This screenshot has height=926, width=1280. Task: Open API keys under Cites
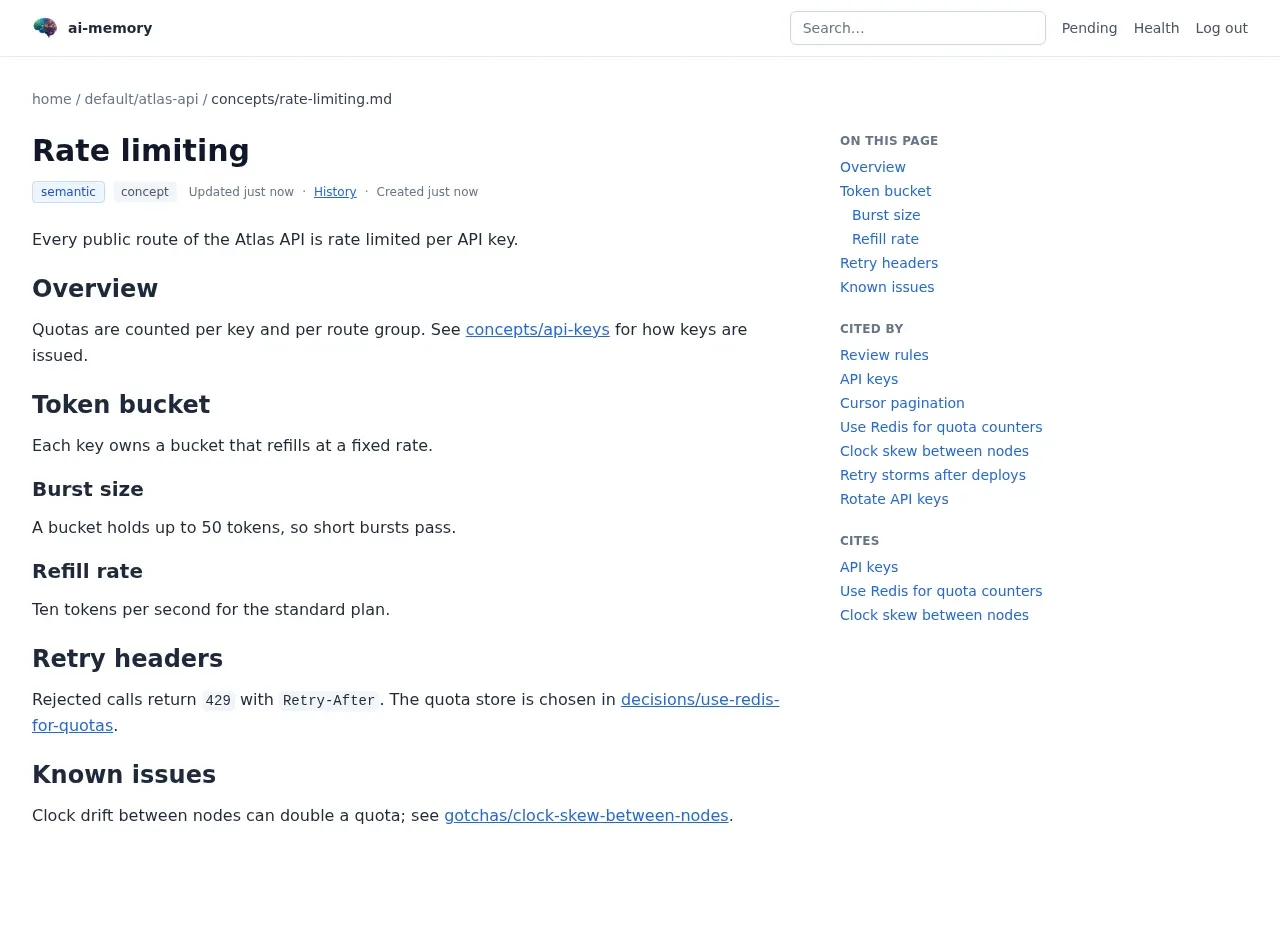(869, 567)
